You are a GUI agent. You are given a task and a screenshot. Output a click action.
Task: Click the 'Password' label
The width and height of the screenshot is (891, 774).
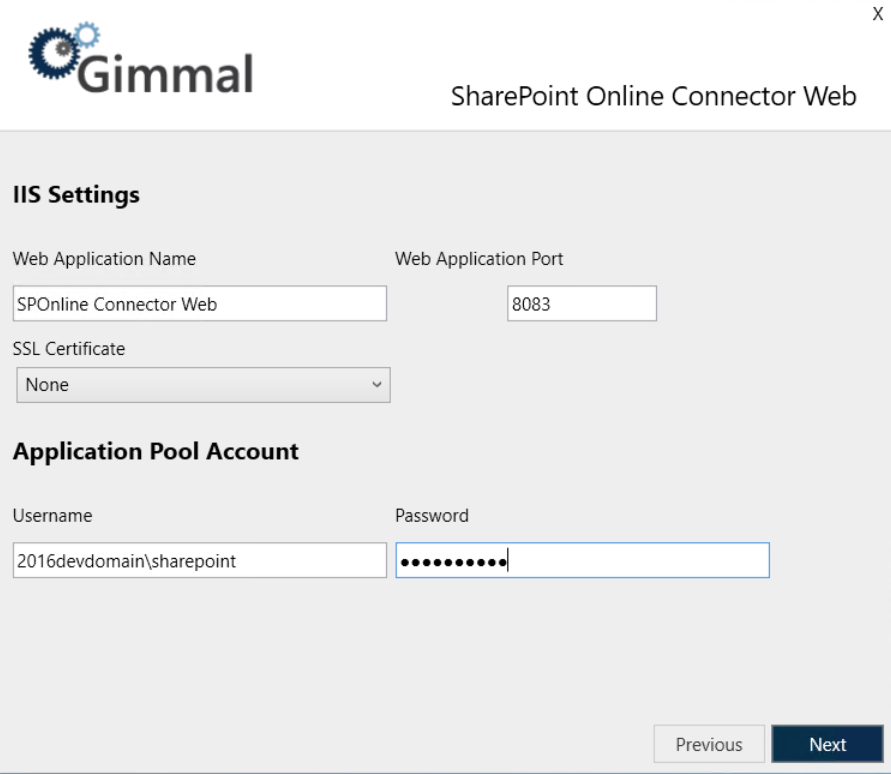pos(432,516)
